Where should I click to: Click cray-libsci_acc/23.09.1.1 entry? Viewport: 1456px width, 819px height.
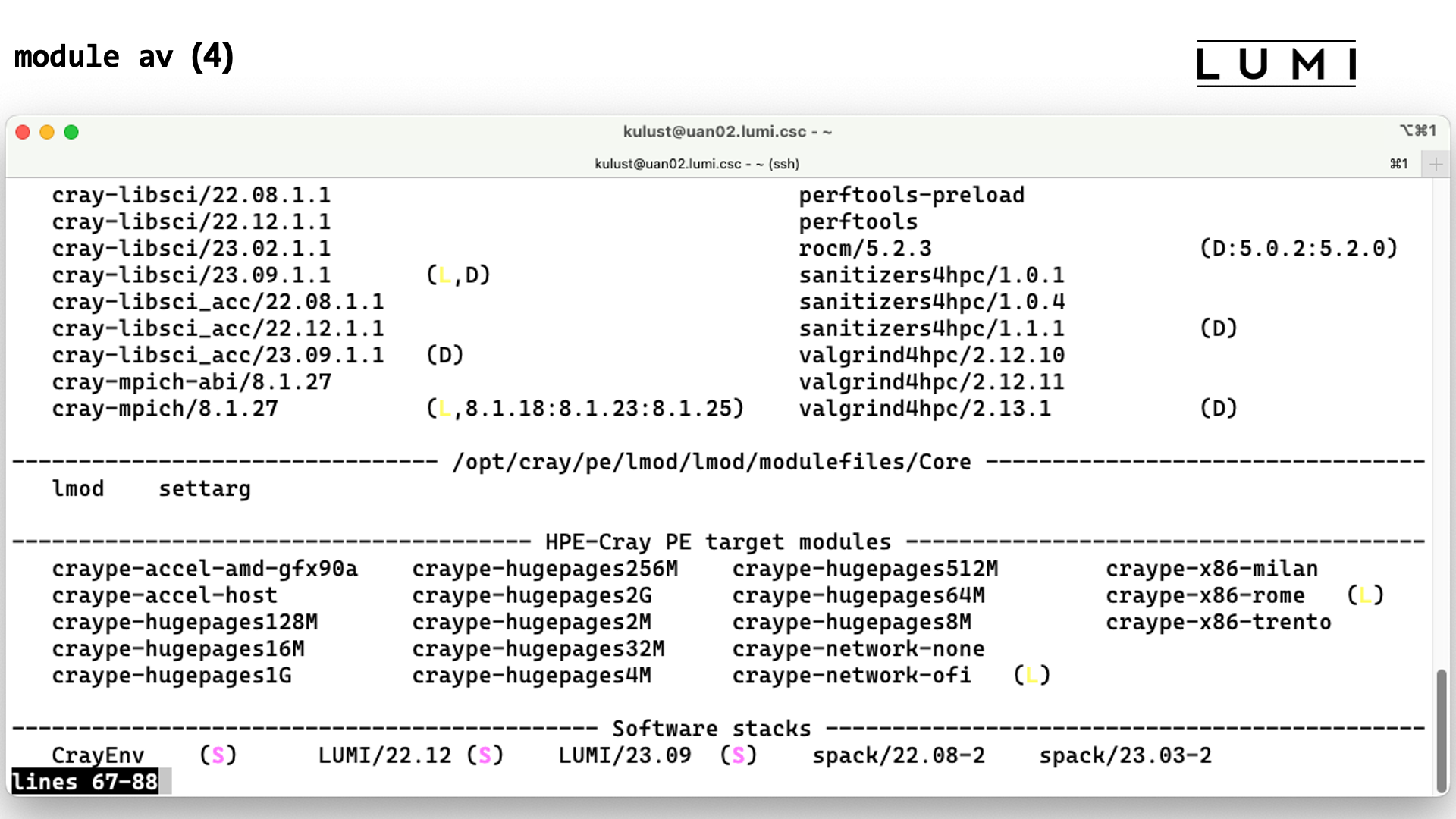pos(218,355)
